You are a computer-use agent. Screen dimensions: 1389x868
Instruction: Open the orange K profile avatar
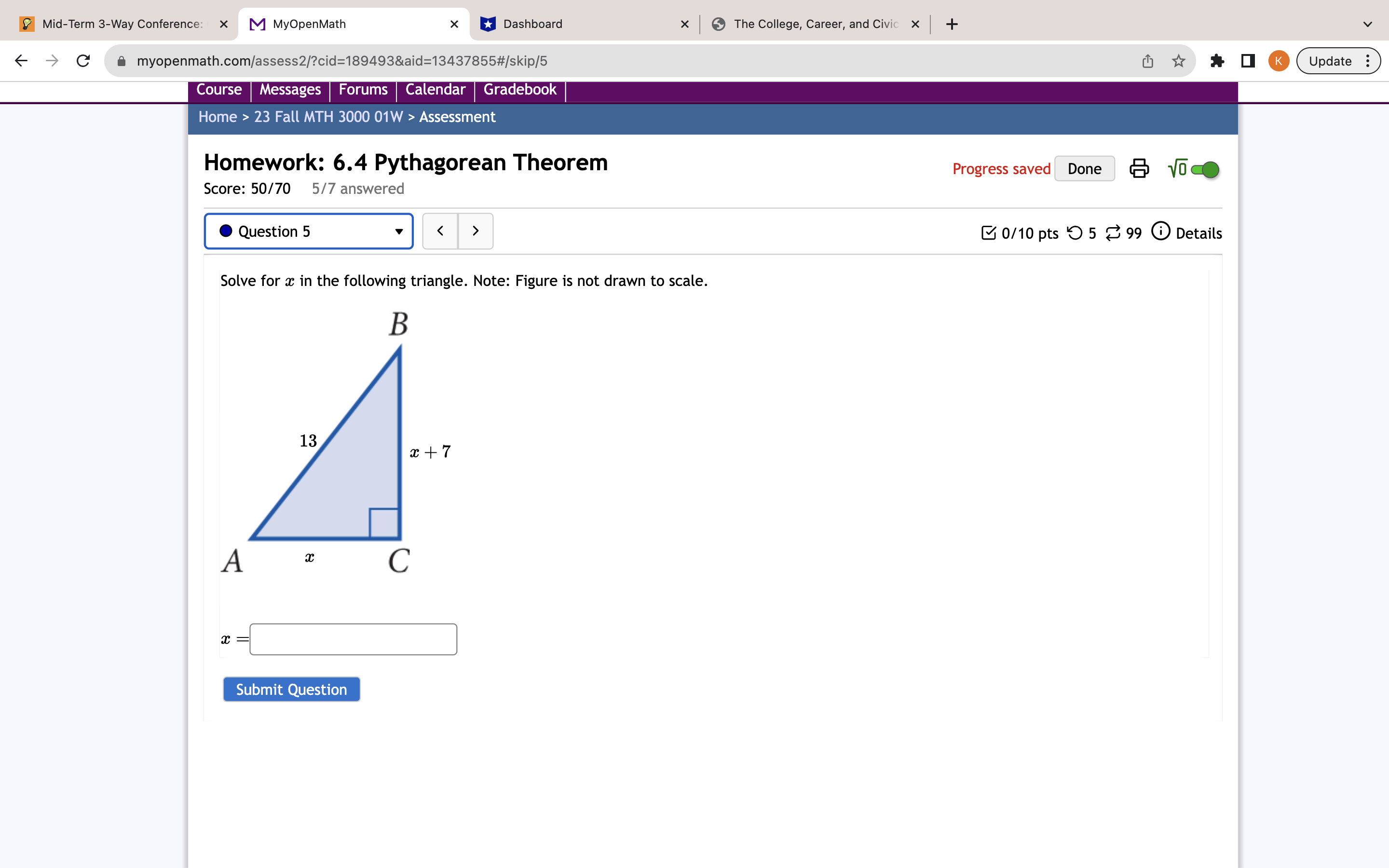point(1278,61)
